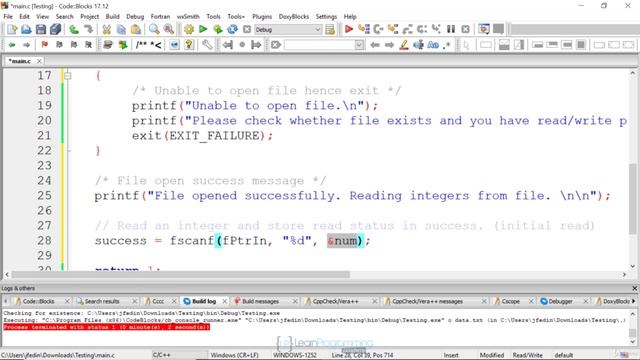Image resolution: width=640 pixels, height=360 pixels.
Task: Run the program with the green play icon
Action: [203, 29]
